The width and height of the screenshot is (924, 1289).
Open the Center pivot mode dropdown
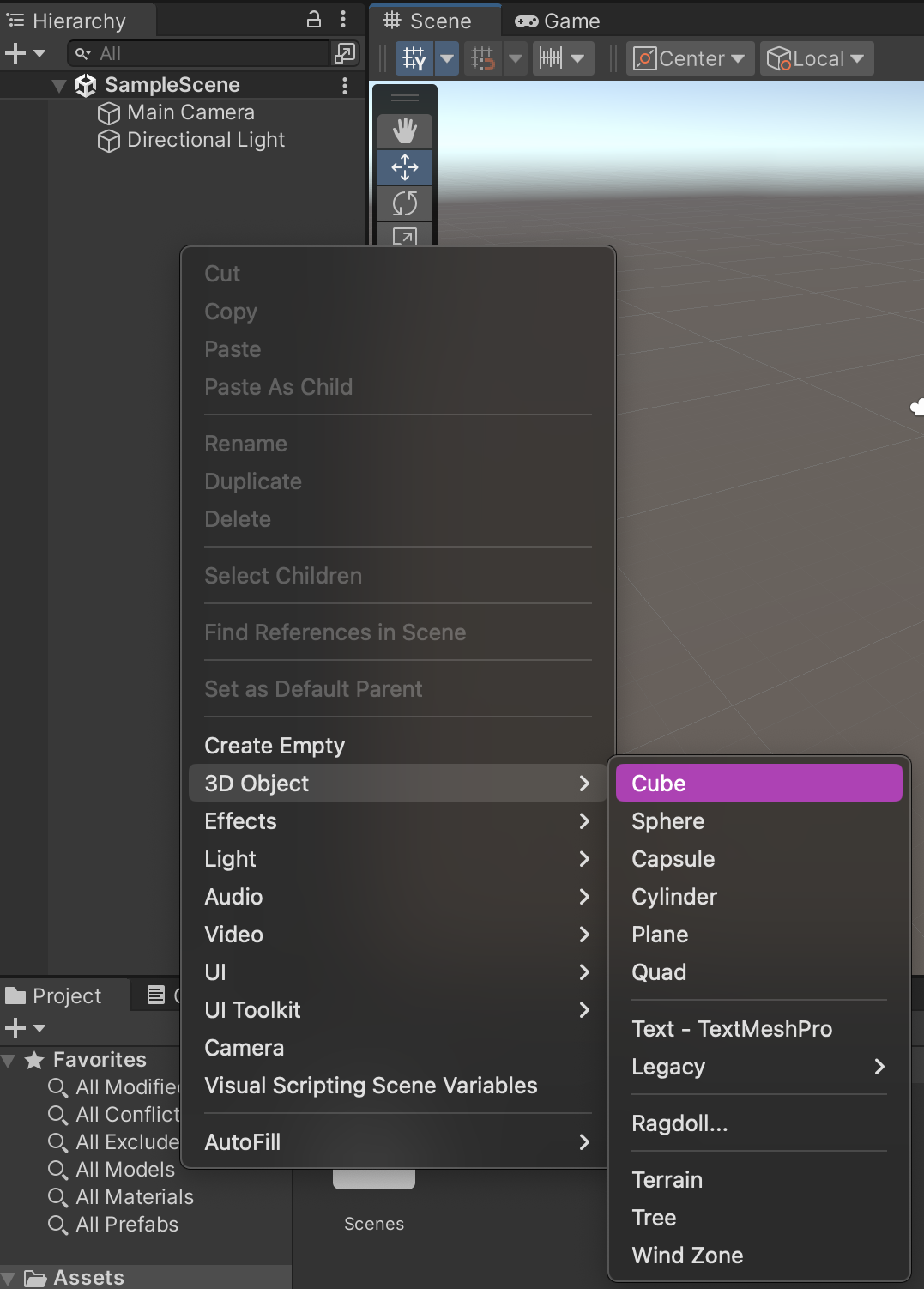[x=690, y=58]
